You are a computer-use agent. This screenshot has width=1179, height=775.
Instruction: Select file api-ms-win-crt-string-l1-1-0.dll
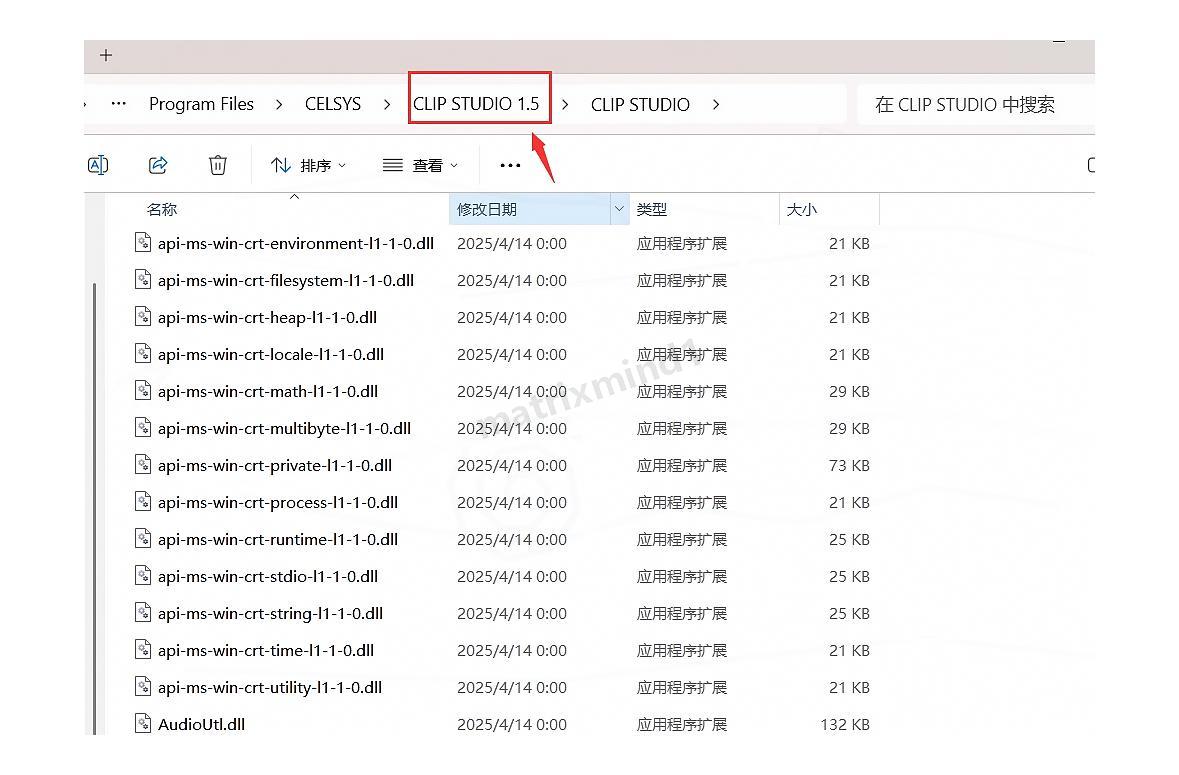pyautogui.click(x=270, y=613)
